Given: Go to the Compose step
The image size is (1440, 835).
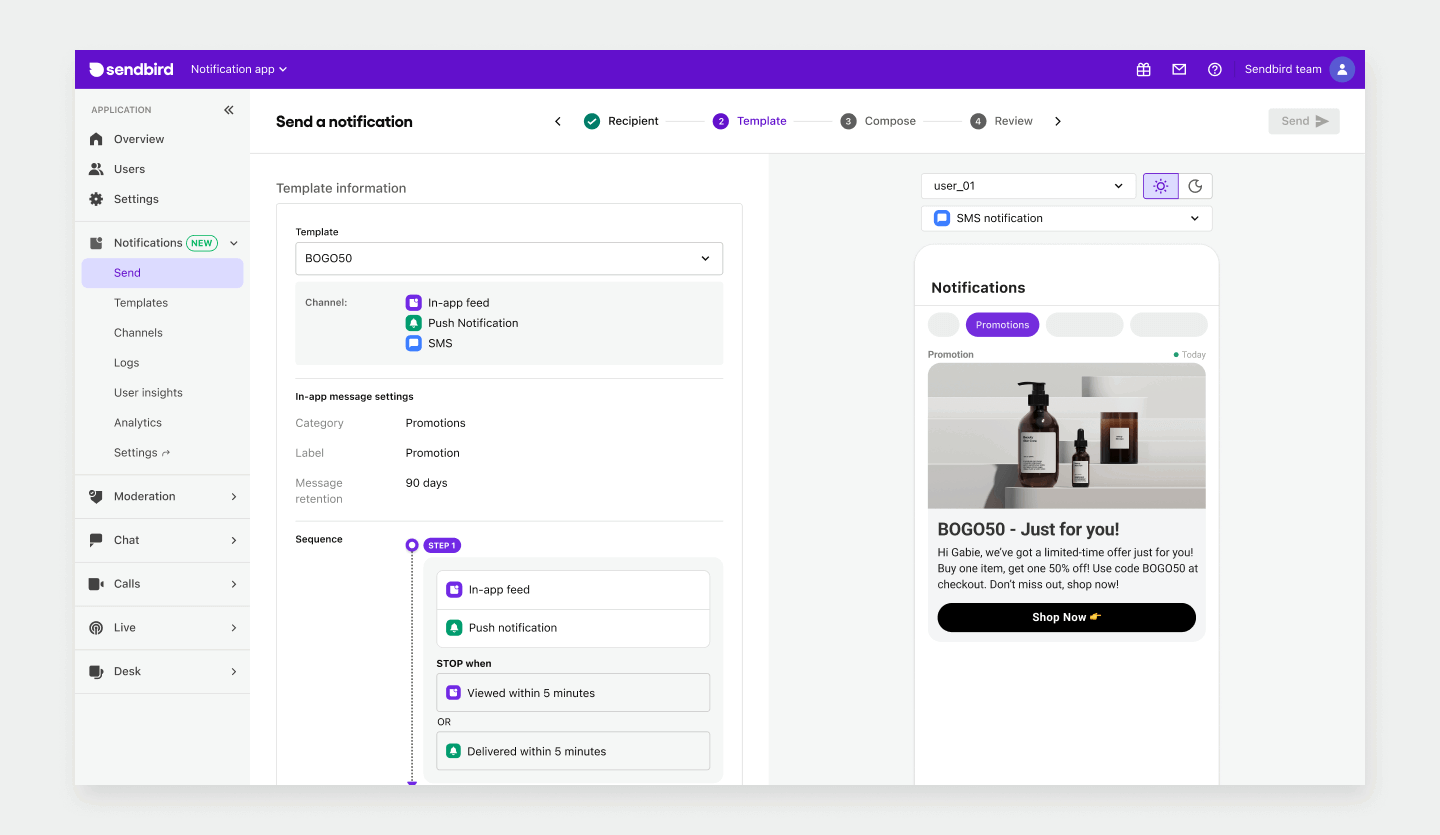Looking at the screenshot, I should (878, 121).
